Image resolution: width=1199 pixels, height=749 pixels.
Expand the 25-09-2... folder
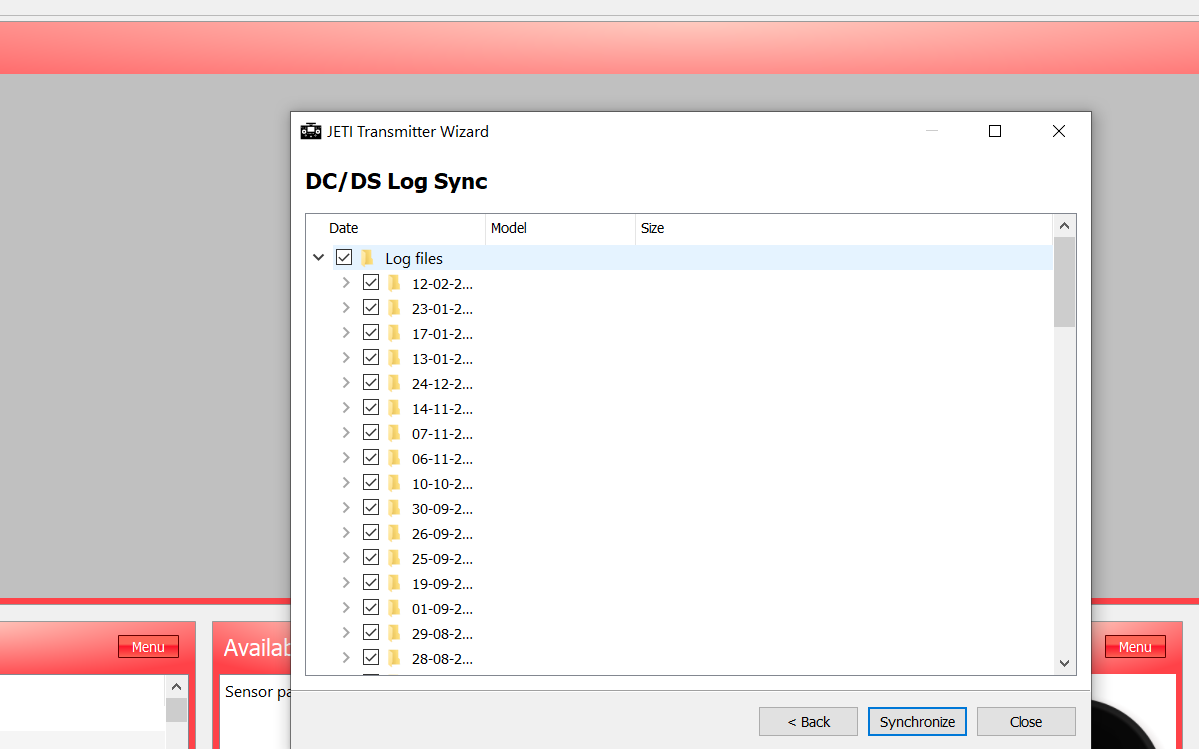(346, 558)
